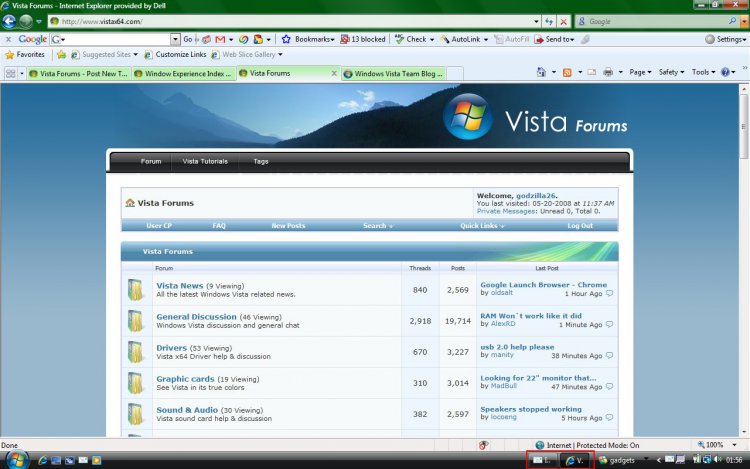Switch to Windows Vista Team Blog tab

tap(394, 74)
